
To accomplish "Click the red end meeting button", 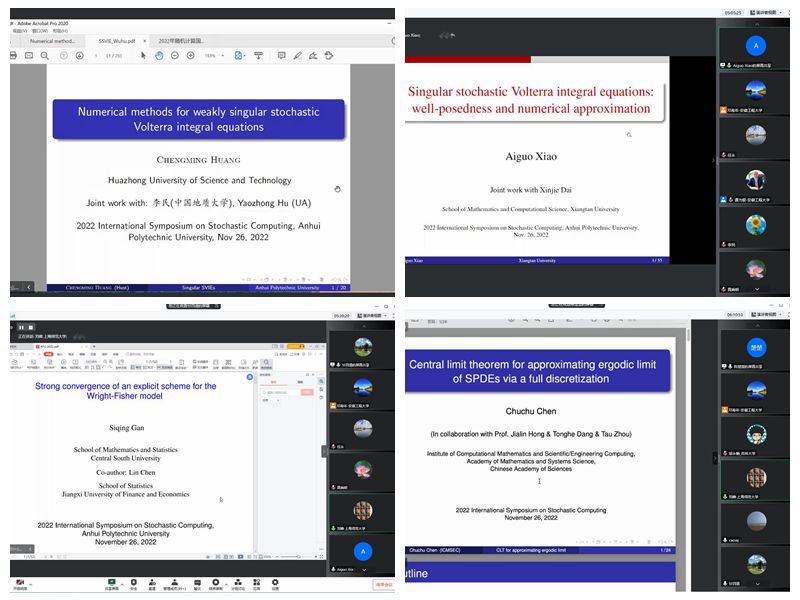I will pyautogui.click(x=383, y=584).
